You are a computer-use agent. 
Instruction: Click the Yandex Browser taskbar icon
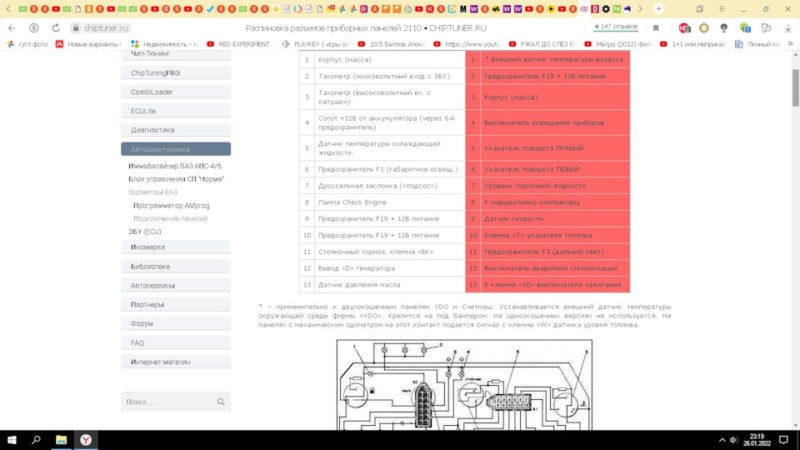[86, 440]
